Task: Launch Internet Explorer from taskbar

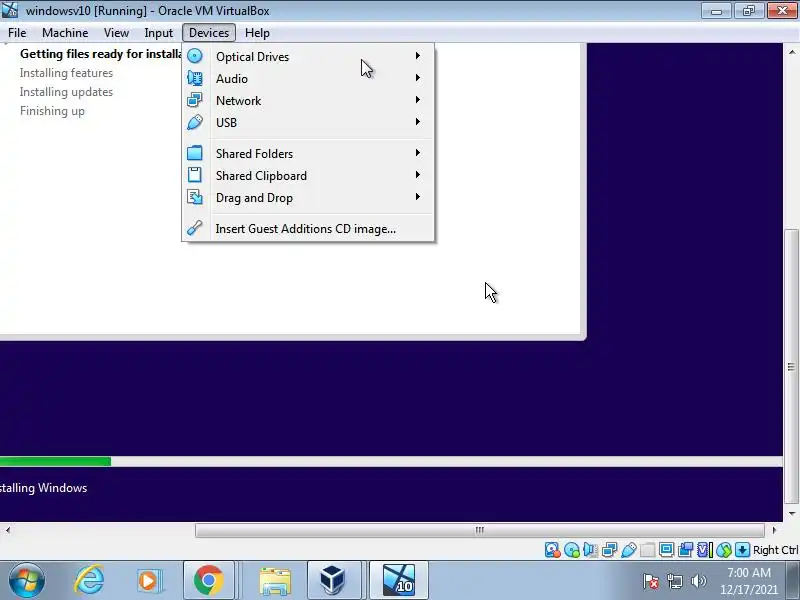Action: [90, 580]
